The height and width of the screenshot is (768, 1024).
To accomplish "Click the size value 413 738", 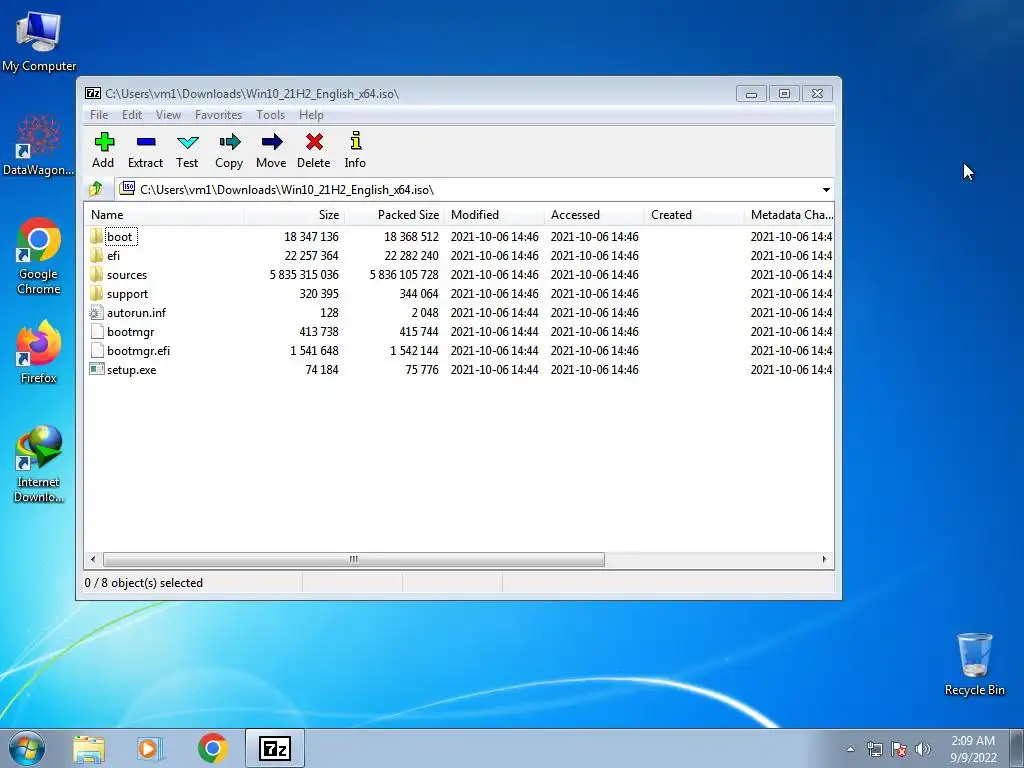I will (x=319, y=332).
